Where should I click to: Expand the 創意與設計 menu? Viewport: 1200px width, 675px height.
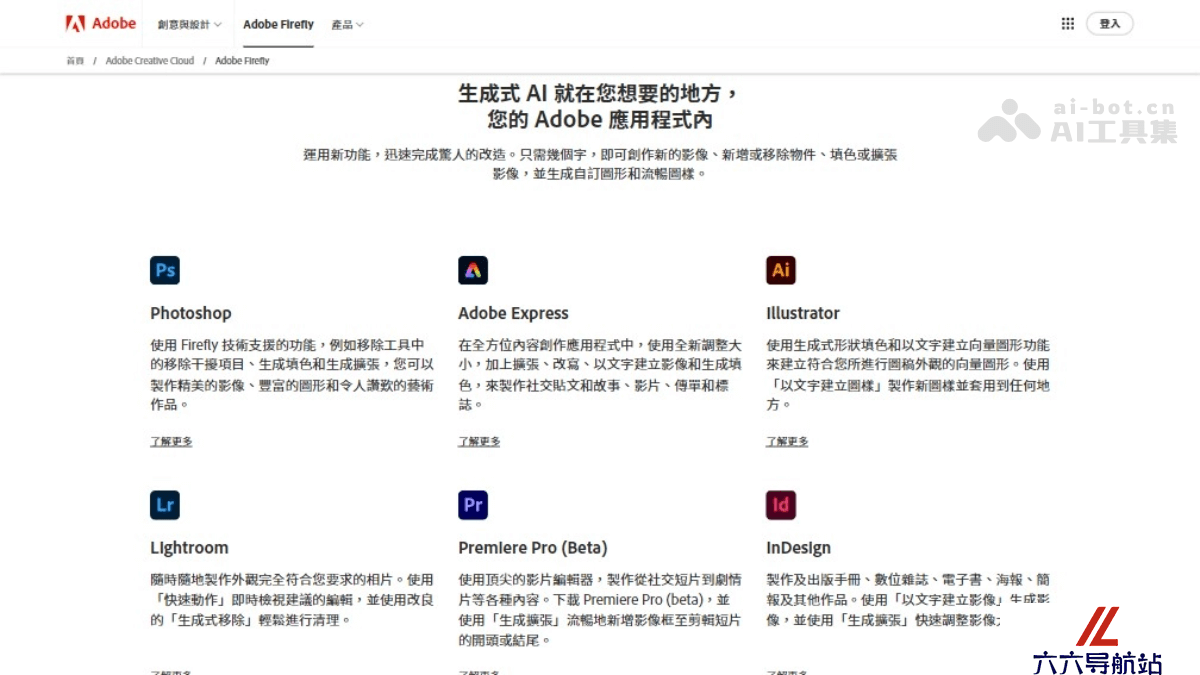tap(189, 24)
